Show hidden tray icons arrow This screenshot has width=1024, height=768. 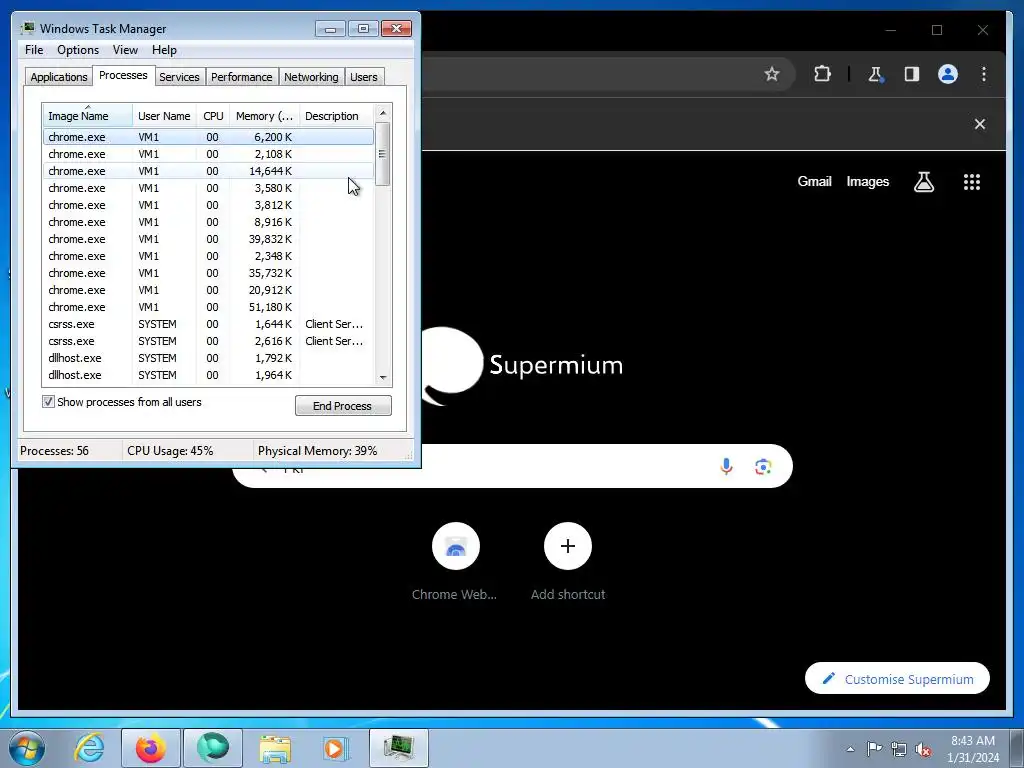(x=850, y=749)
